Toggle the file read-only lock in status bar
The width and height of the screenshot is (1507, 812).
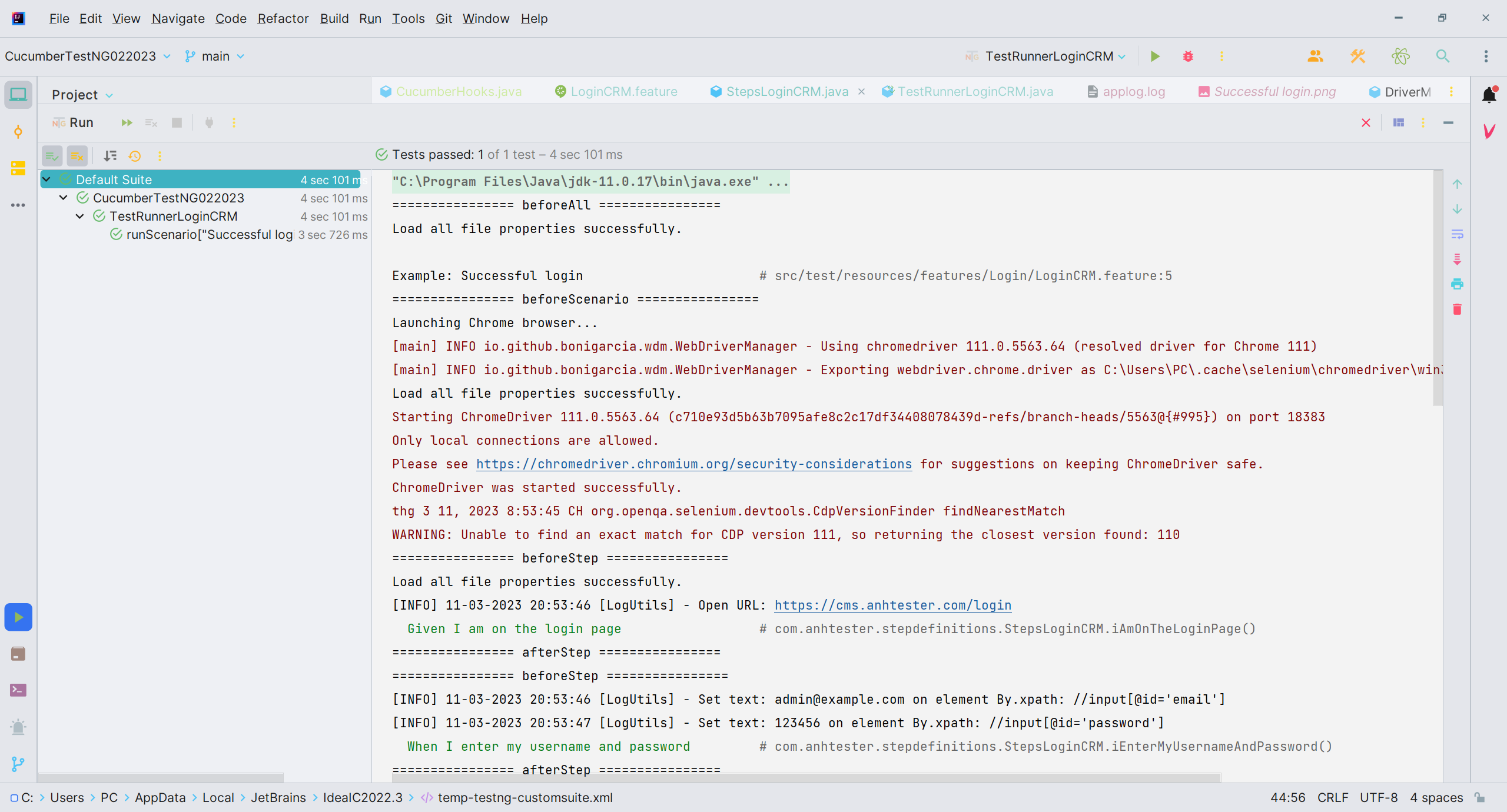(1480, 798)
